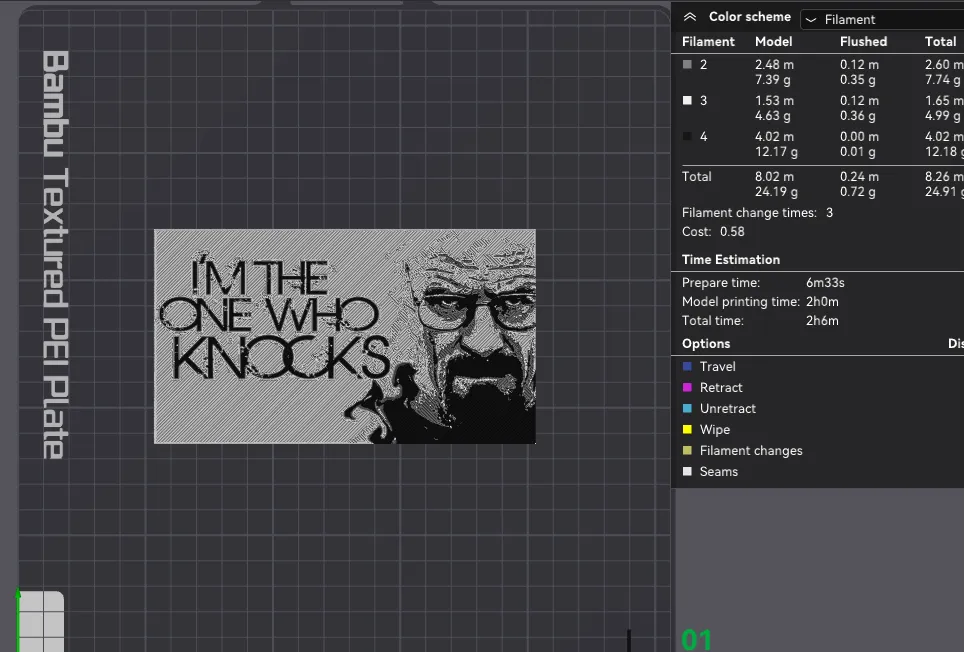Click the Cost value 0.58

click(732, 232)
